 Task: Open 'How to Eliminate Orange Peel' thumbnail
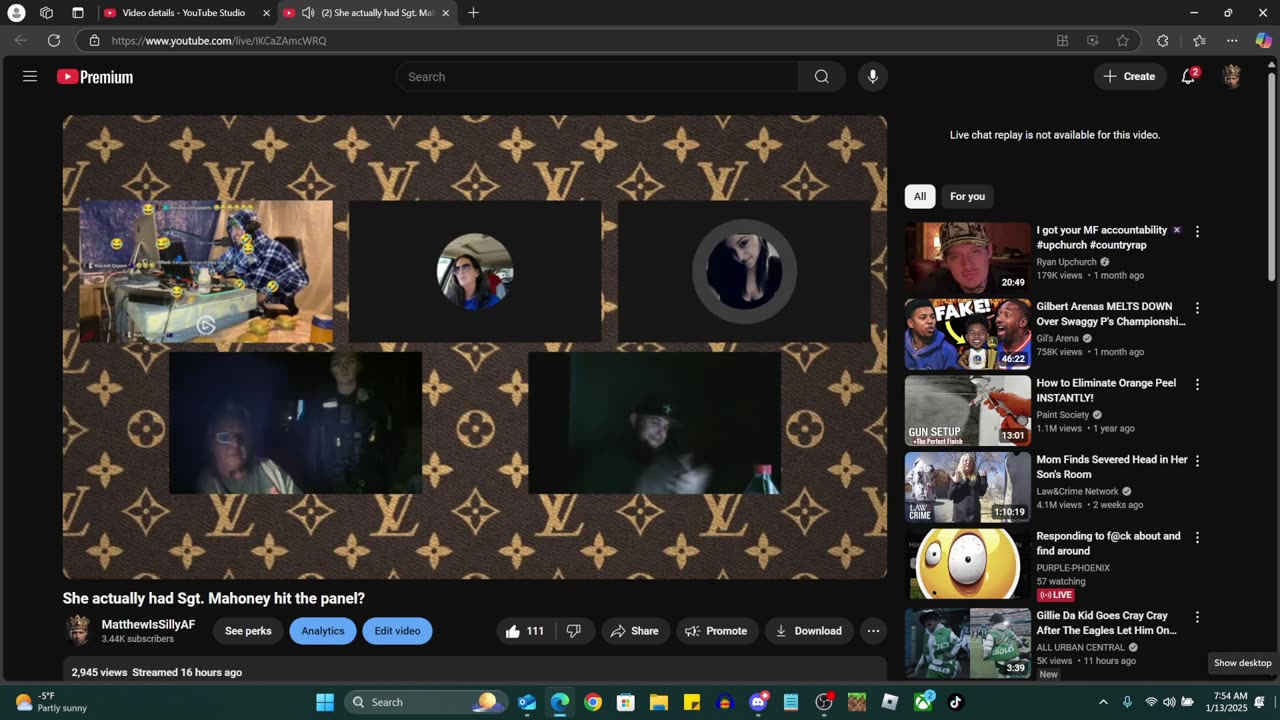[967, 410]
